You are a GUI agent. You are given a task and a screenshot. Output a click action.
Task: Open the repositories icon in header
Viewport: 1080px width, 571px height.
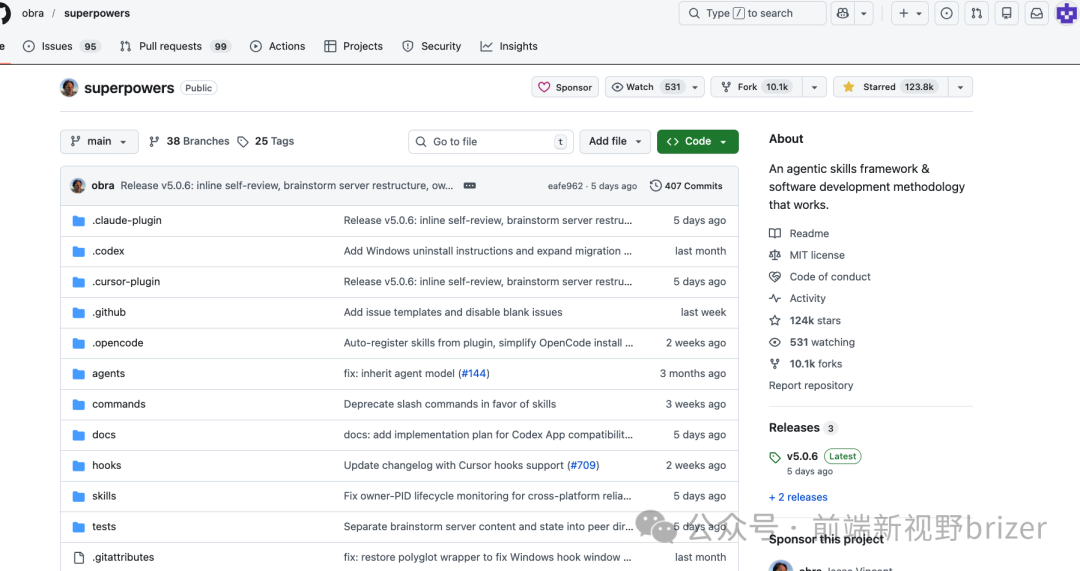pos(1006,13)
